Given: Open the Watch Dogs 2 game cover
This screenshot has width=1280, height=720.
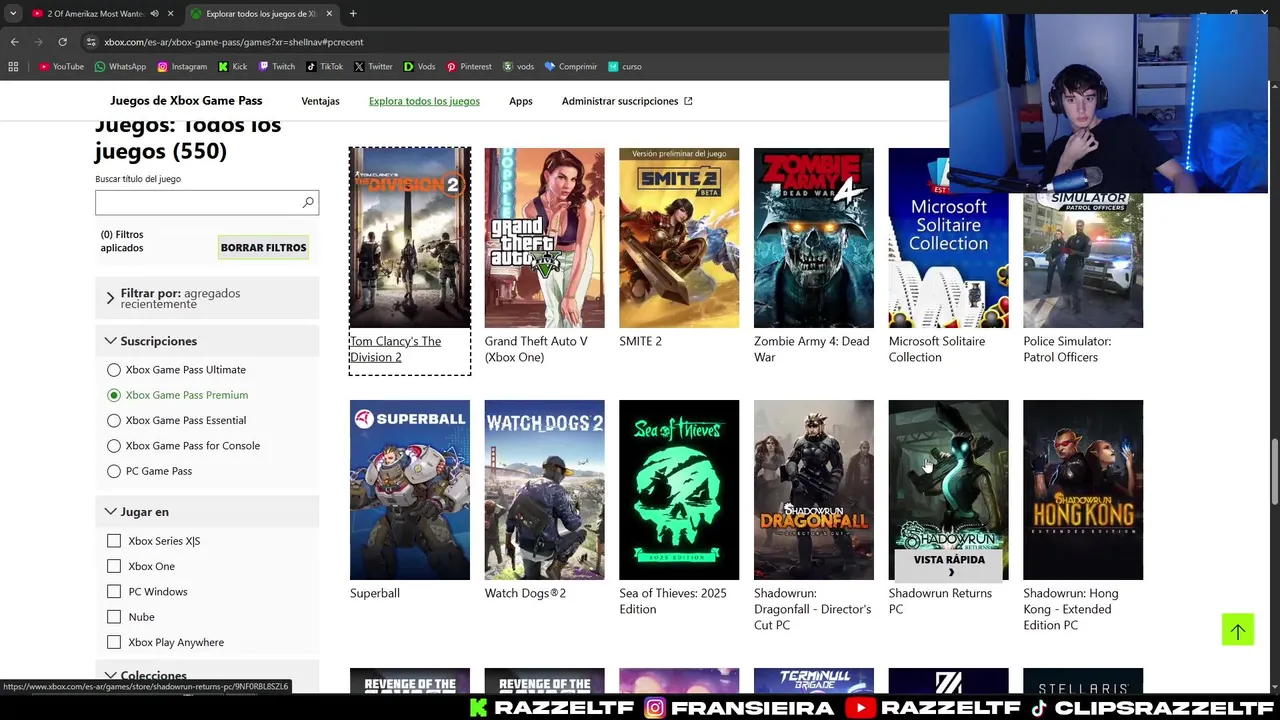Looking at the screenshot, I should click(544, 490).
